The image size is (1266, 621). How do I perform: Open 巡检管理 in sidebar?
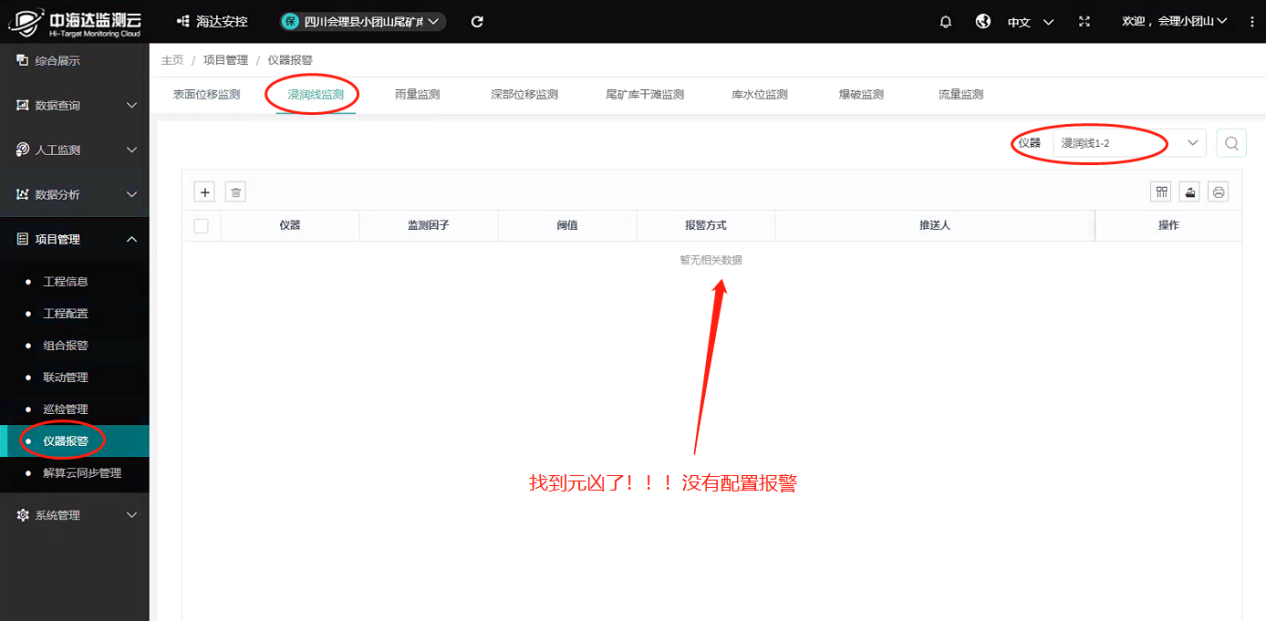point(66,410)
